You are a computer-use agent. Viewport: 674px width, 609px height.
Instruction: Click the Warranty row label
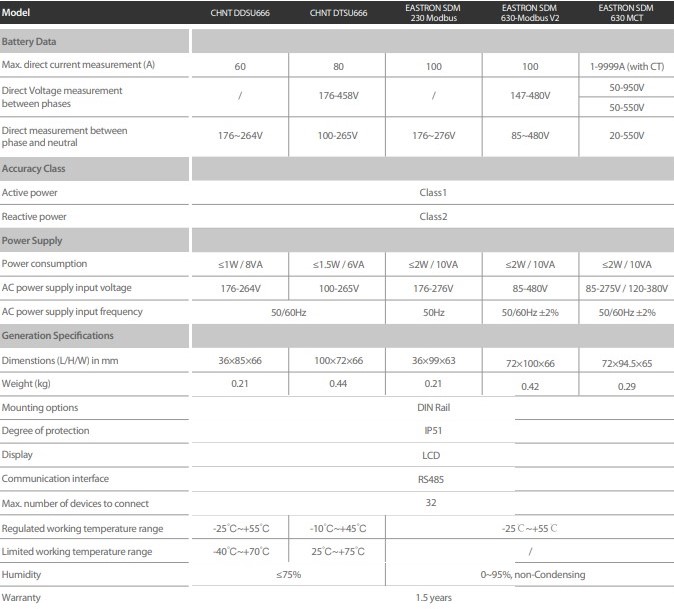(x=21, y=598)
